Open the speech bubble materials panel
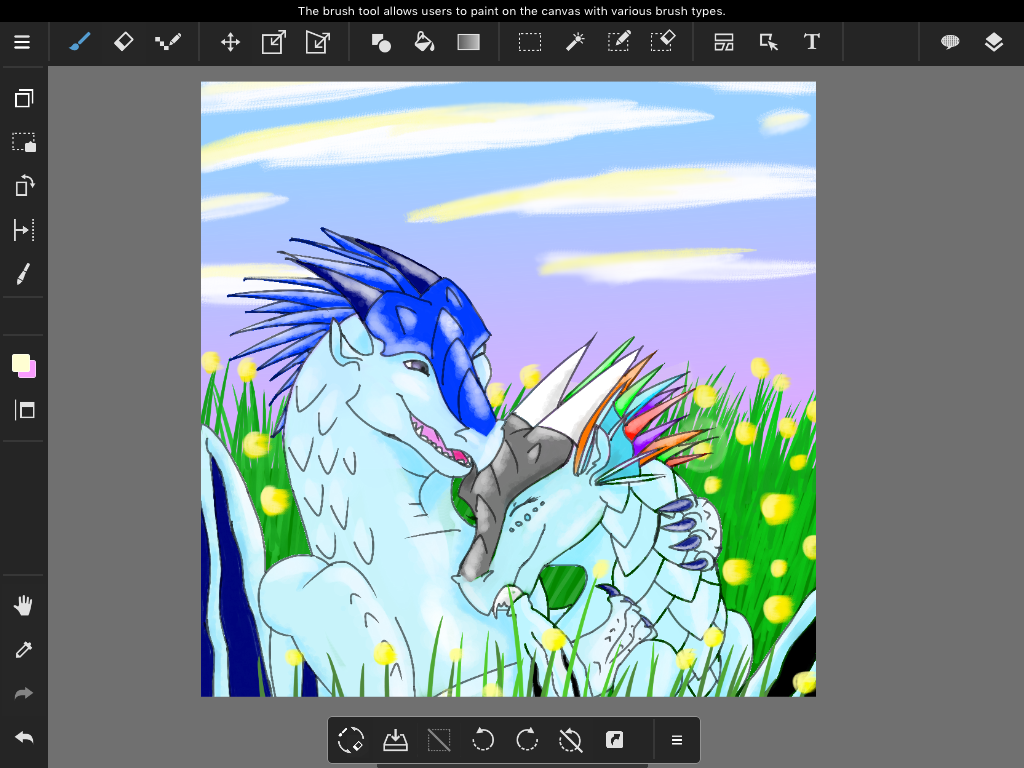 click(950, 42)
